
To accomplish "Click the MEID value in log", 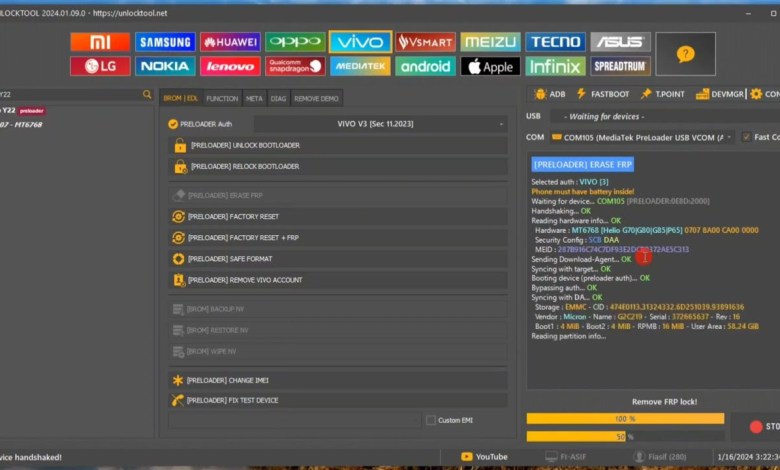I will 623,250.
